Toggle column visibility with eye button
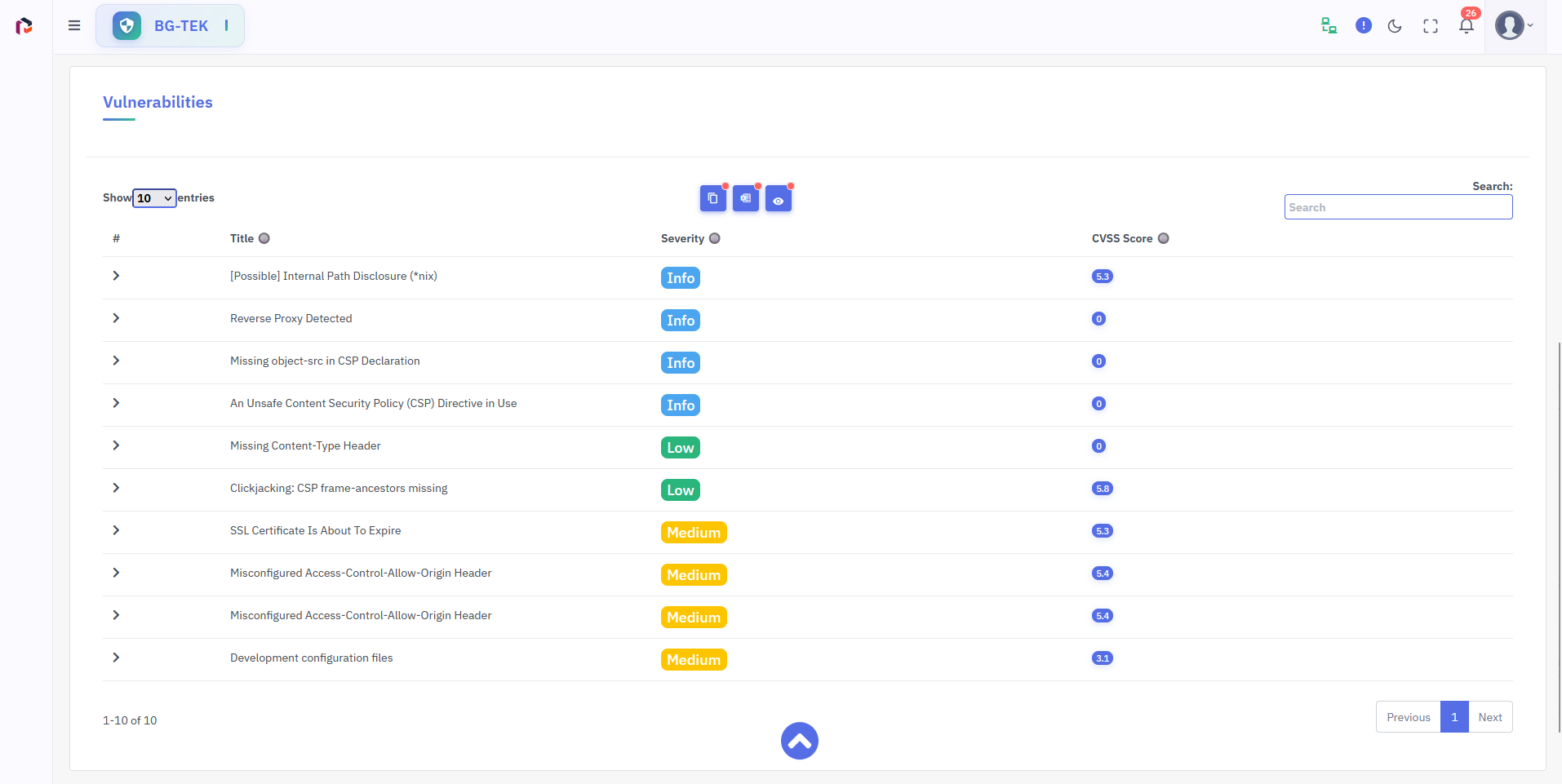The height and width of the screenshot is (784, 1562). coord(778,199)
